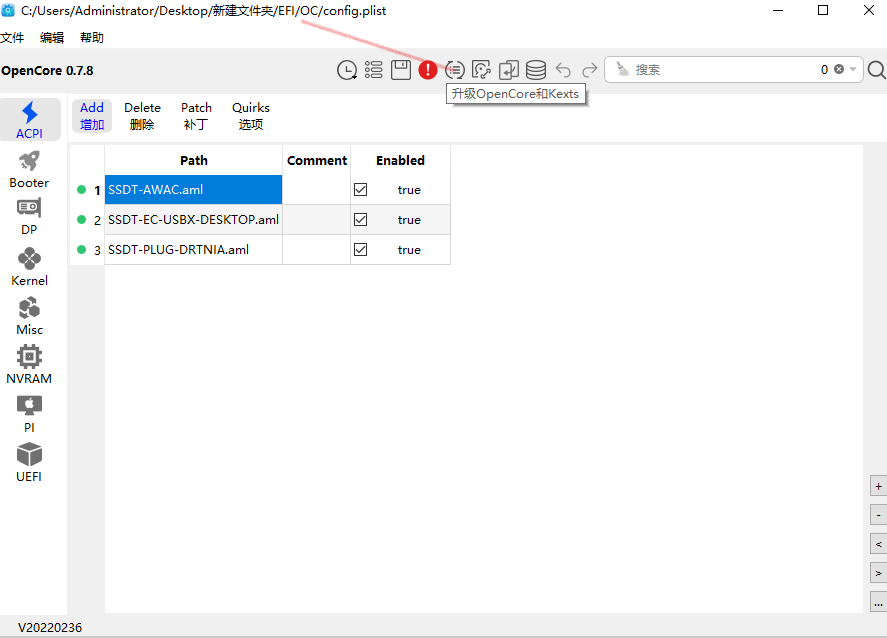Expand the search history dropdown arrow

tap(852, 69)
